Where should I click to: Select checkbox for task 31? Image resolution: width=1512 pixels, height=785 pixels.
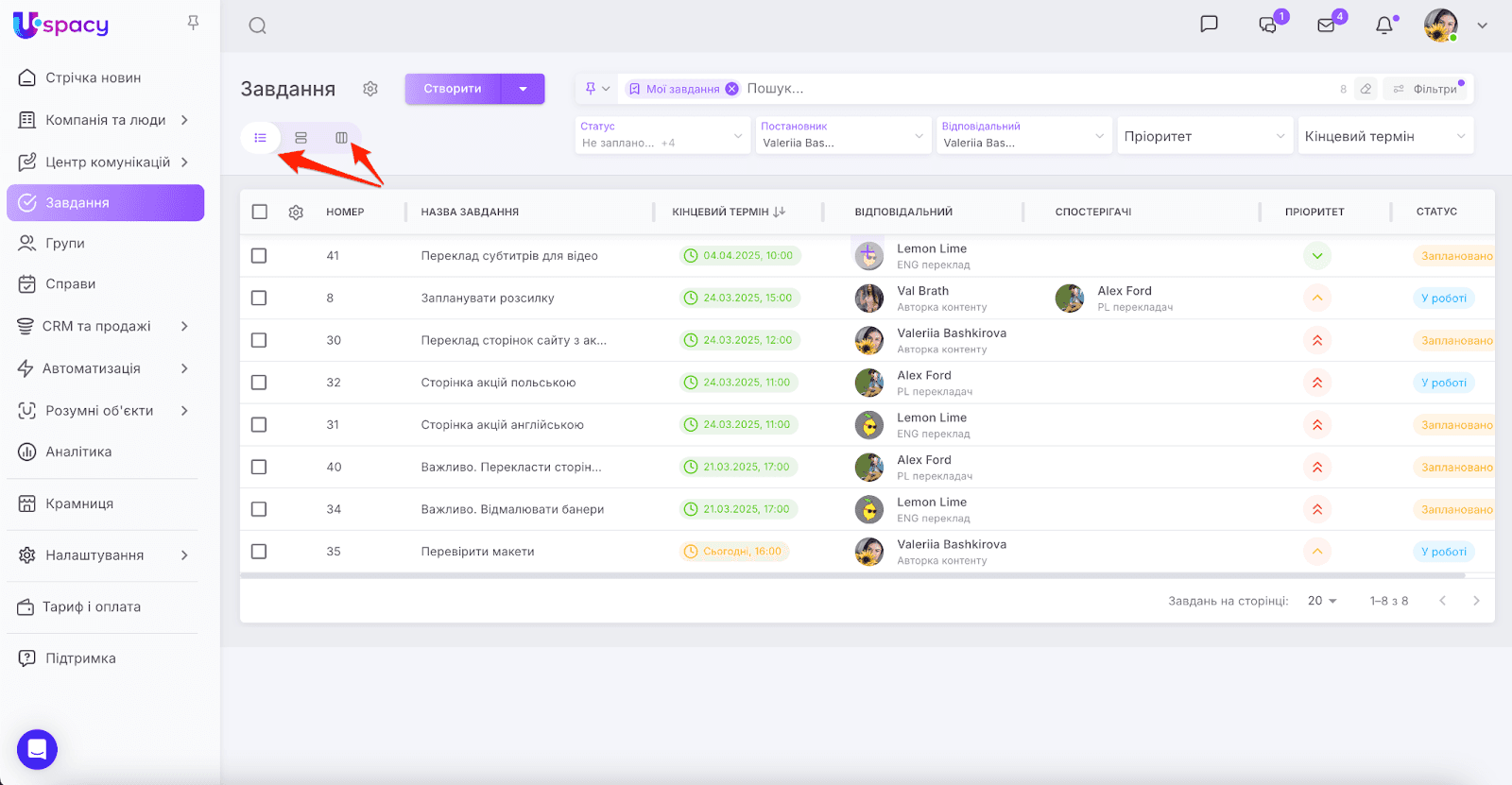(x=259, y=425)
